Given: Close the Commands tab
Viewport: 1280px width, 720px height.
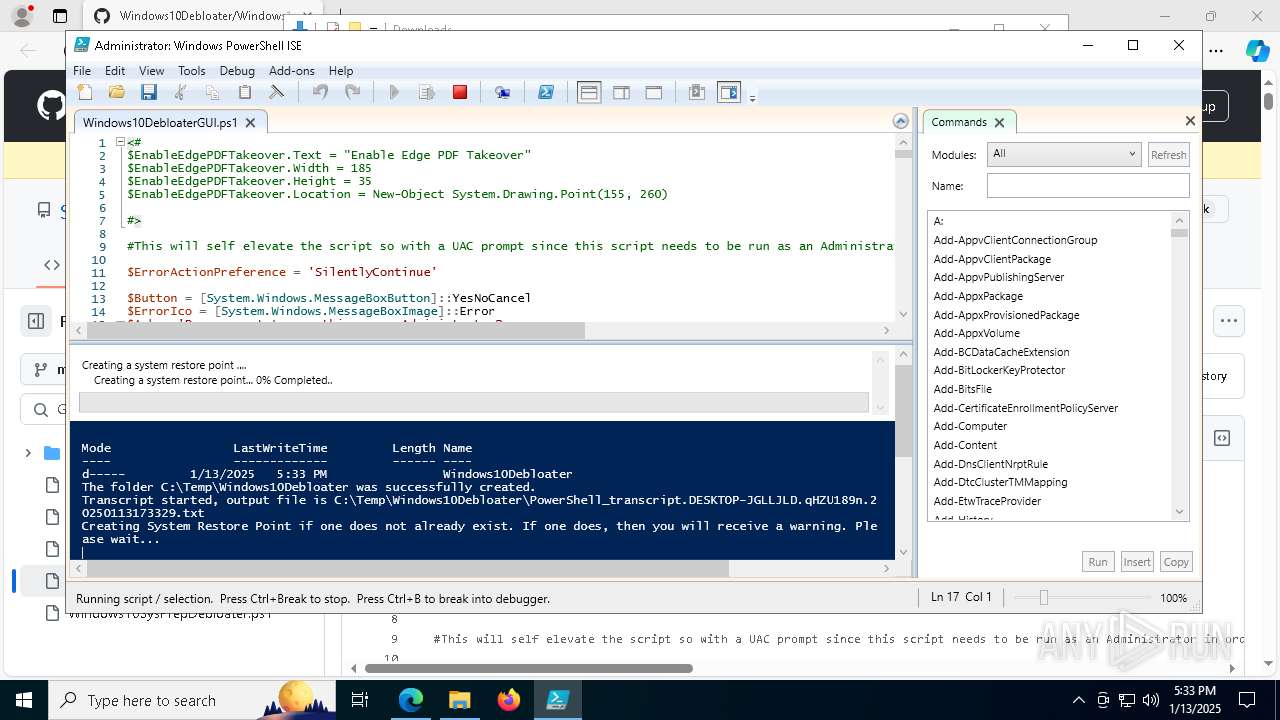Looking at the screenshot, I should (x=999, y=122).
